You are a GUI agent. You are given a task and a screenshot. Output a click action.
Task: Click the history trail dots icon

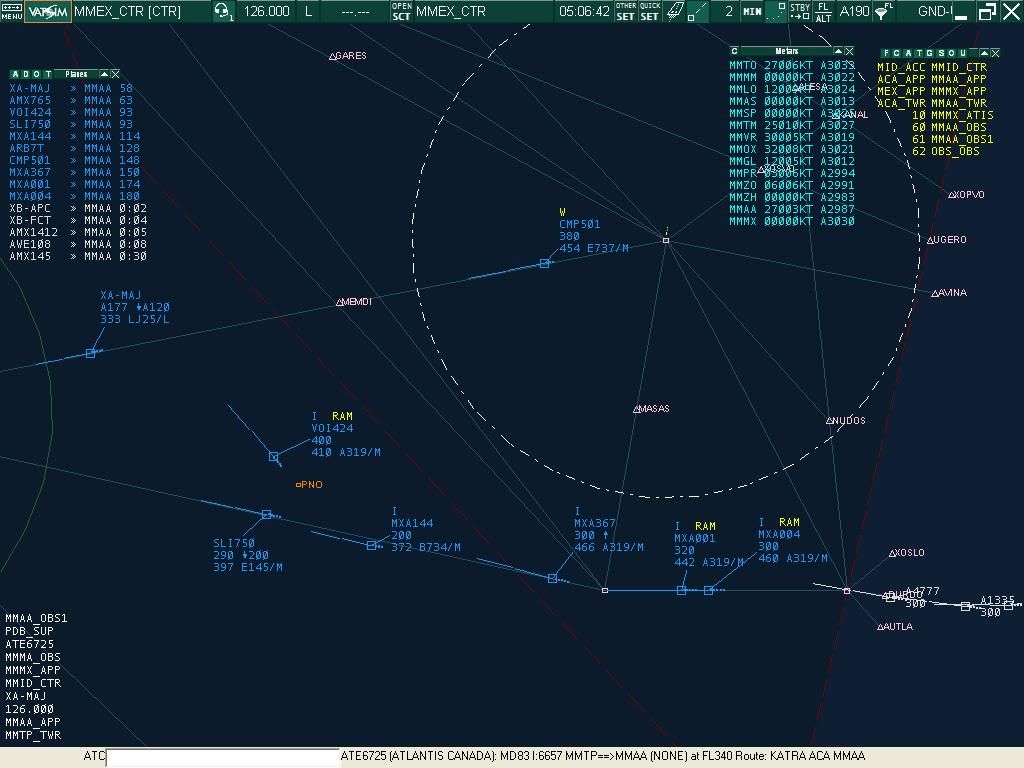pos(774,12)
